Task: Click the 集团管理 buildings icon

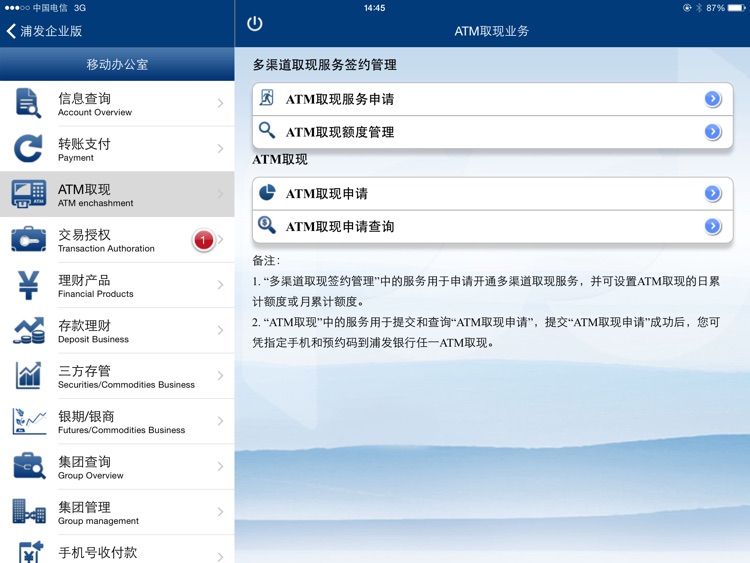Action: coord(29,511)
